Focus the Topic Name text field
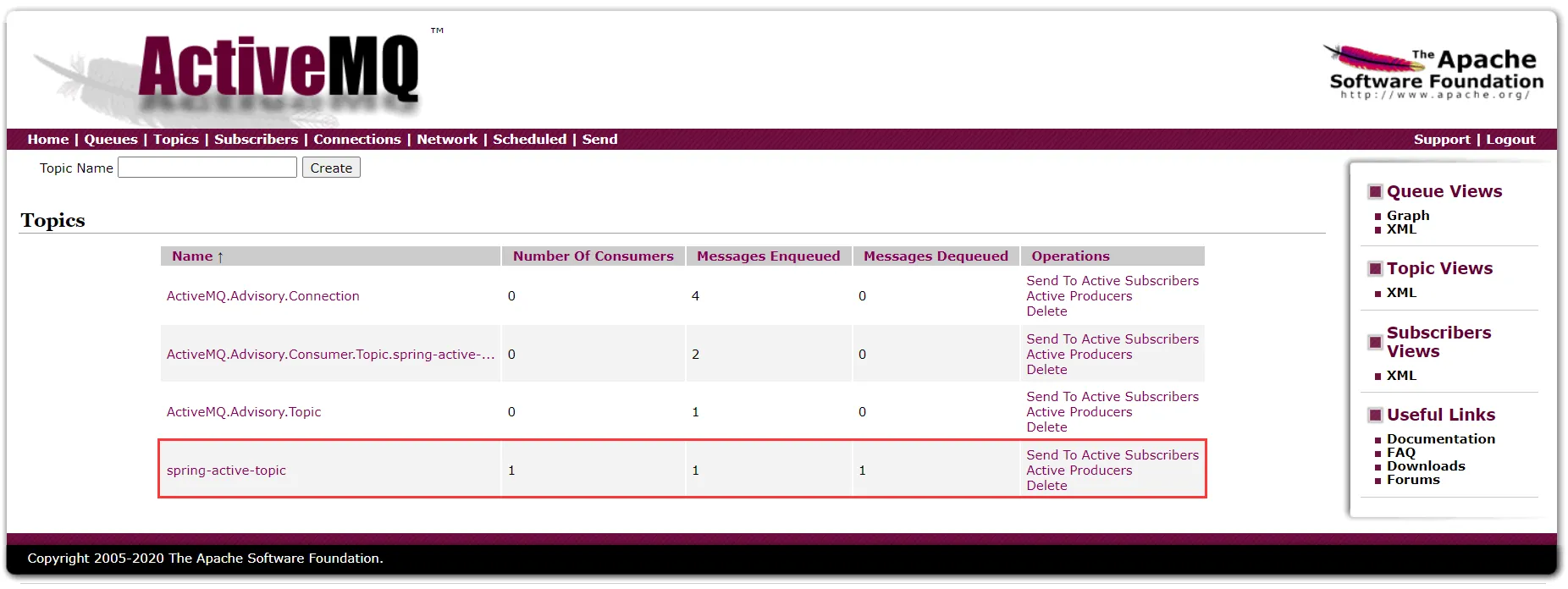1568x589 pixels. pos(207,168)
